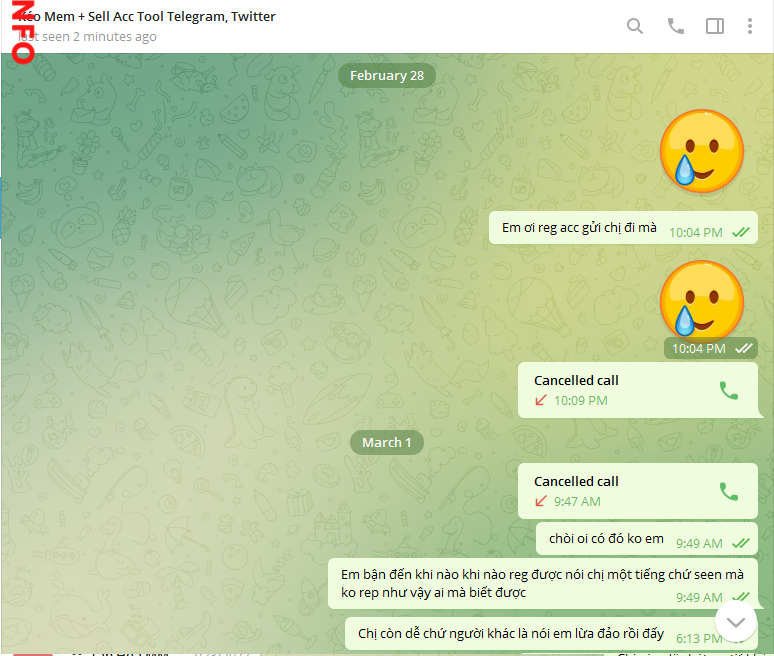
Task: Toggle the right sidebar panel icon
Action: (x=715, y=26)
